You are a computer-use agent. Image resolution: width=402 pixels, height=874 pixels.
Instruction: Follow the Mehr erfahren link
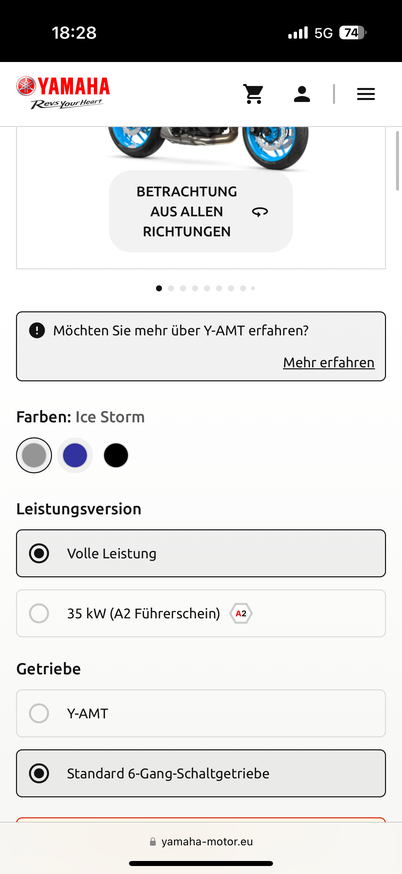329,362
